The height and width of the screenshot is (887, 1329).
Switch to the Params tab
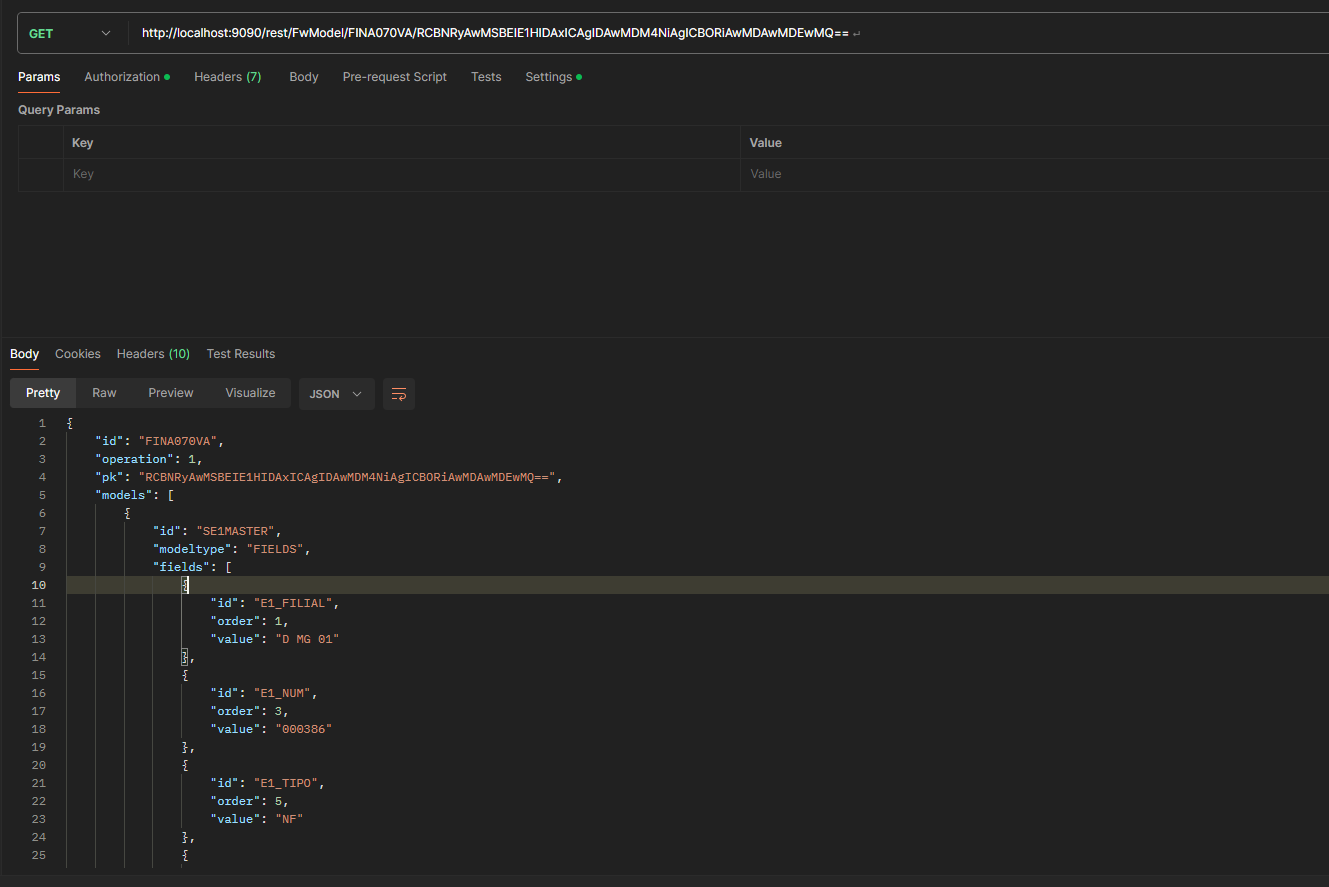coord(39,77)
